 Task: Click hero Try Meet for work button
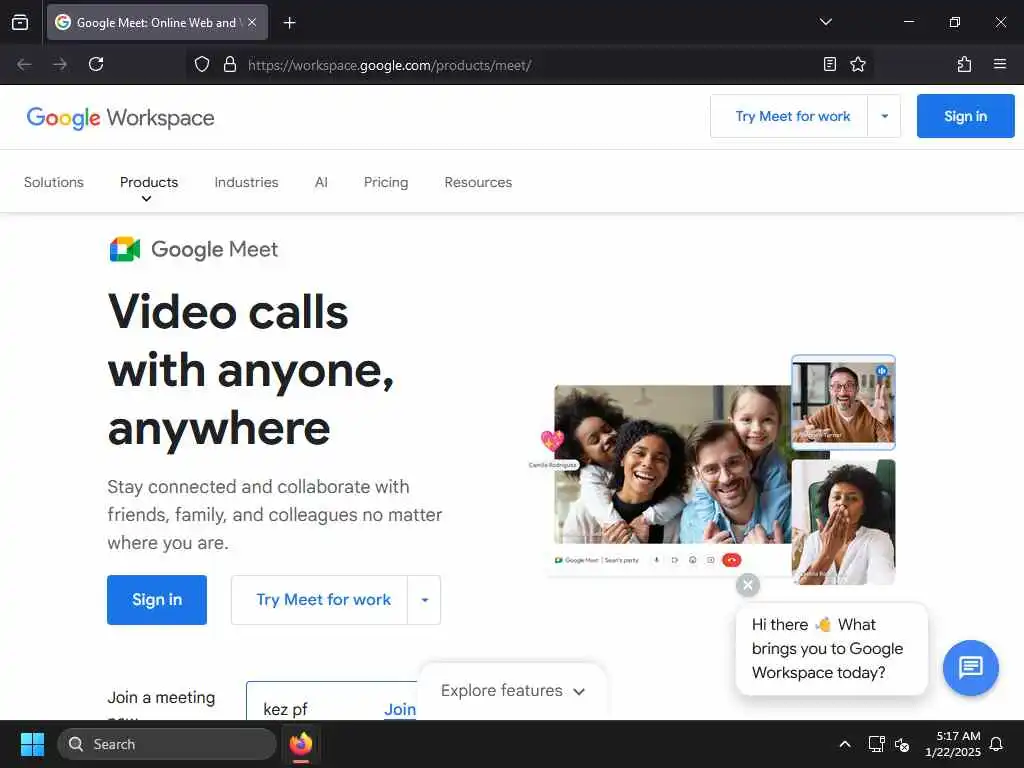click(x=319, y=600)
